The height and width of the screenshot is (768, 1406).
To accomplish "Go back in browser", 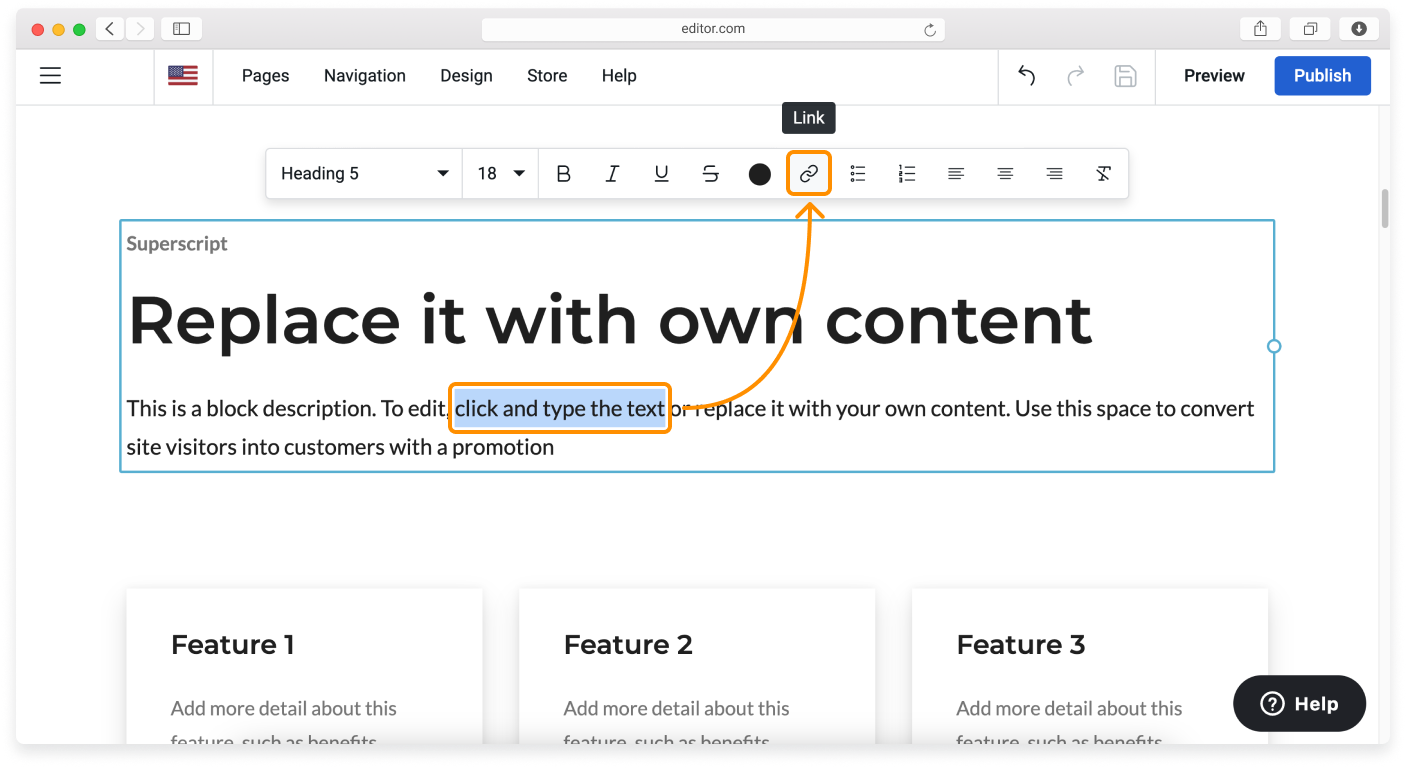I will (x=110, y=29).
